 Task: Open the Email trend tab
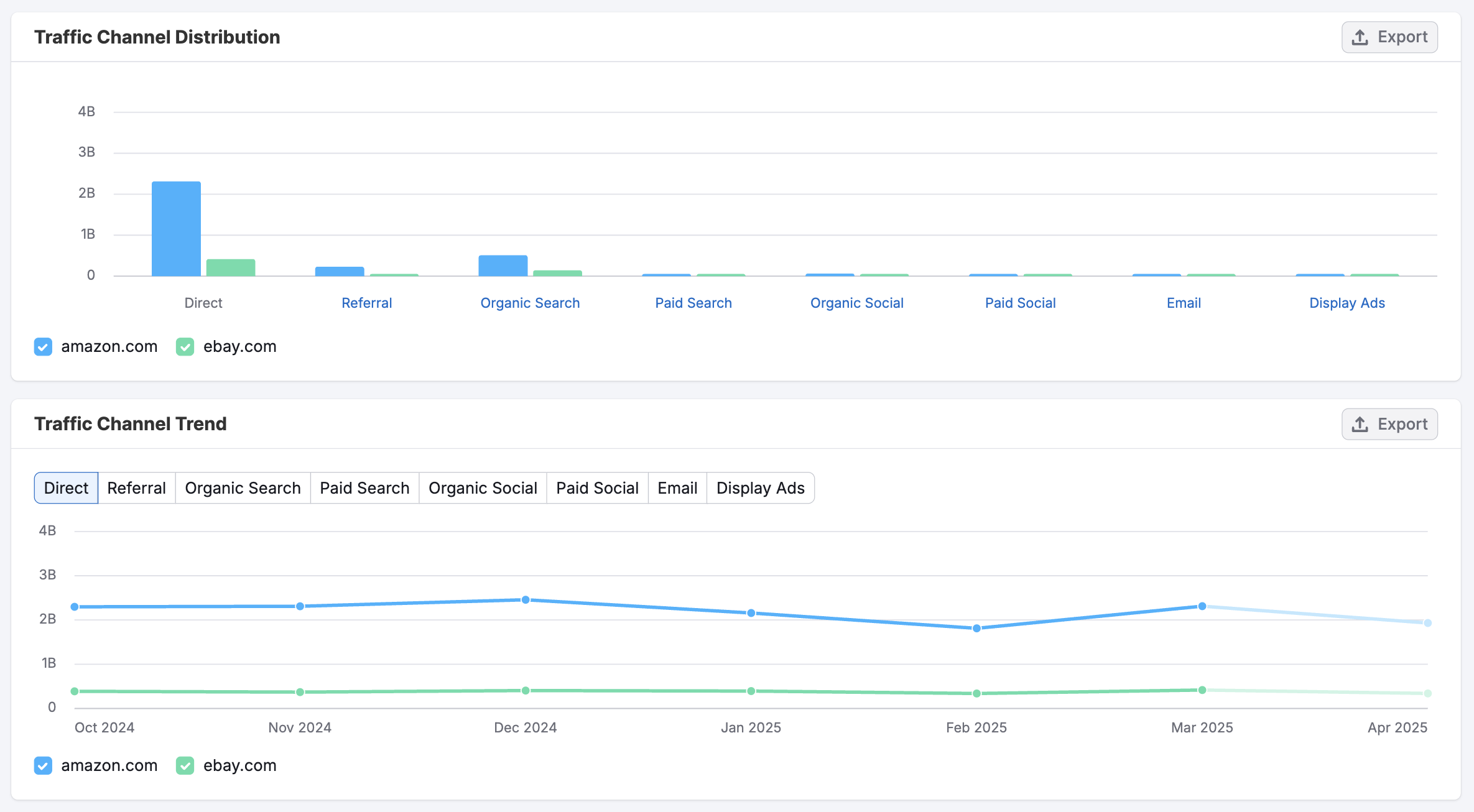click(x=677, y=488)
